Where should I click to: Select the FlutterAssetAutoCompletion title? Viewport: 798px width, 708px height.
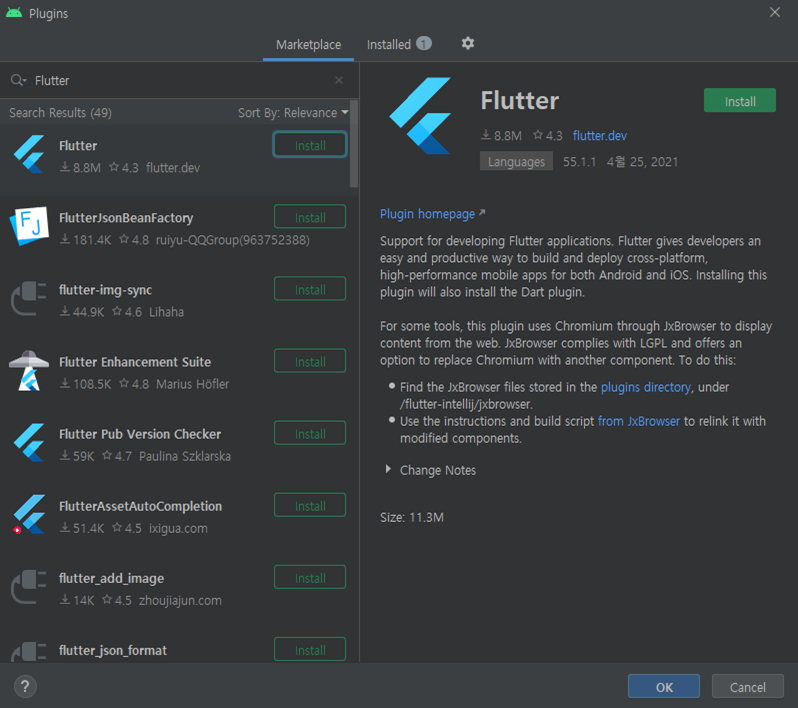click(x=140, y=506)
